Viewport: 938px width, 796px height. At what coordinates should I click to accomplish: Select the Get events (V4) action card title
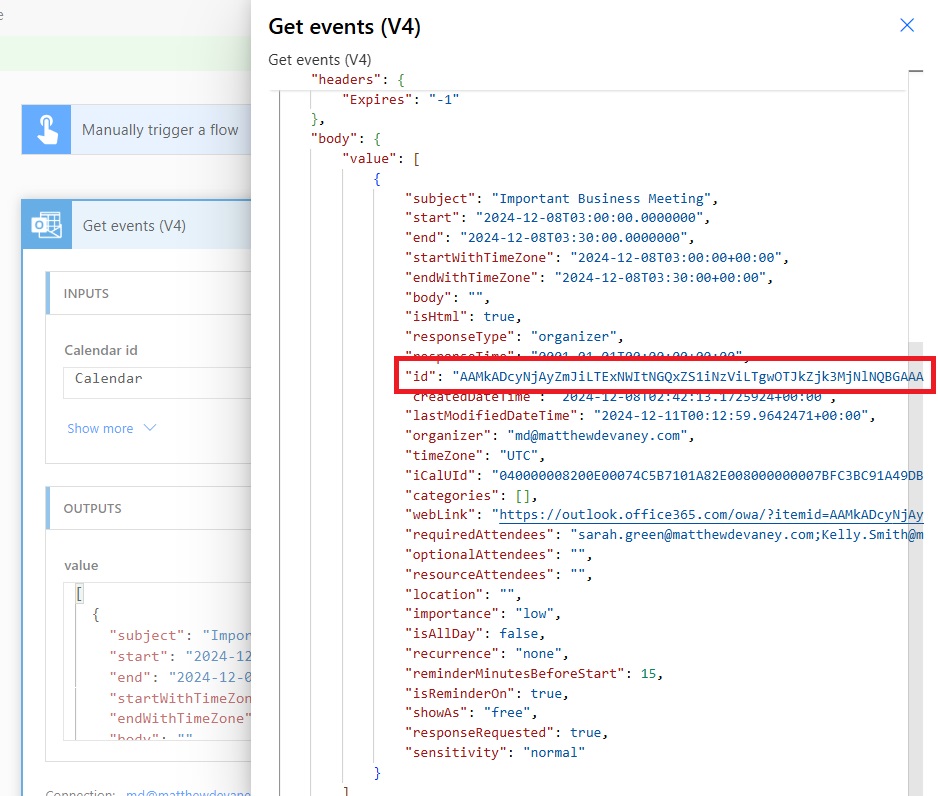pyautogui.click(x=134, y=226)
